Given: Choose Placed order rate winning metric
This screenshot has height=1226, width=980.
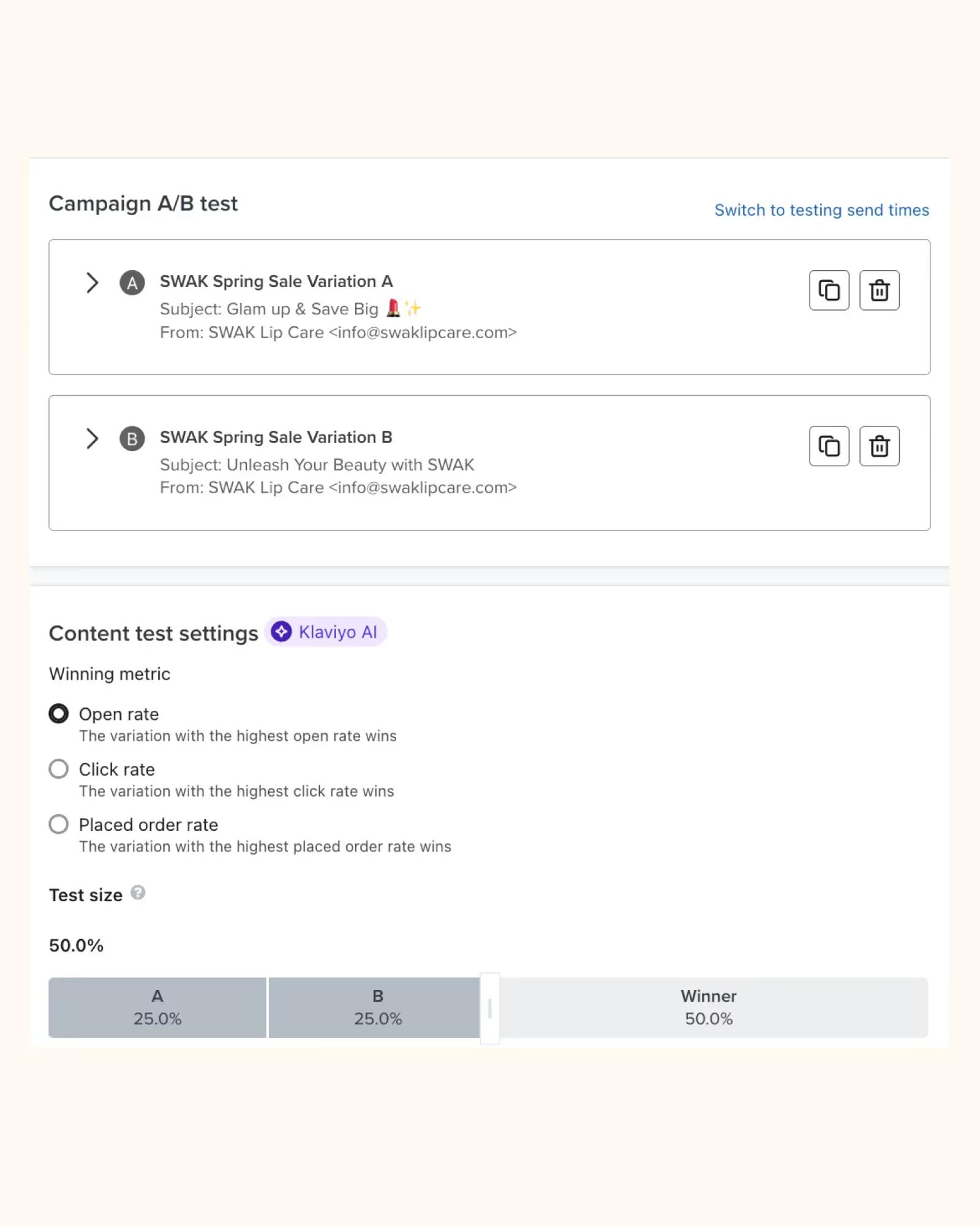Looking at the screenshot, I should (59, 824).
